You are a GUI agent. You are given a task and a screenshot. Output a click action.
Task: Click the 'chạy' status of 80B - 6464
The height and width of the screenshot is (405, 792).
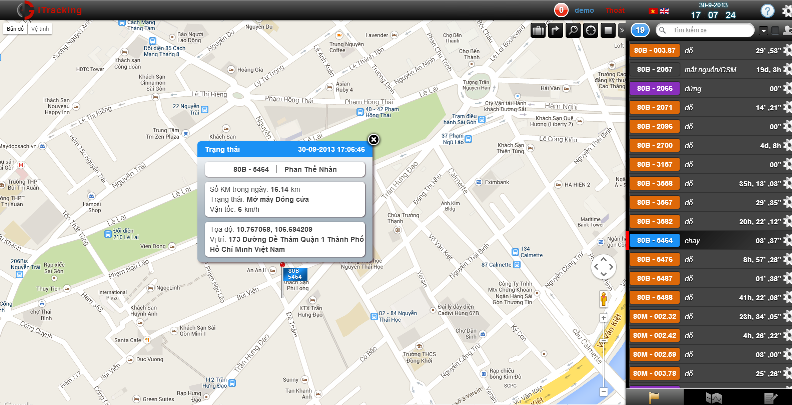692,241
